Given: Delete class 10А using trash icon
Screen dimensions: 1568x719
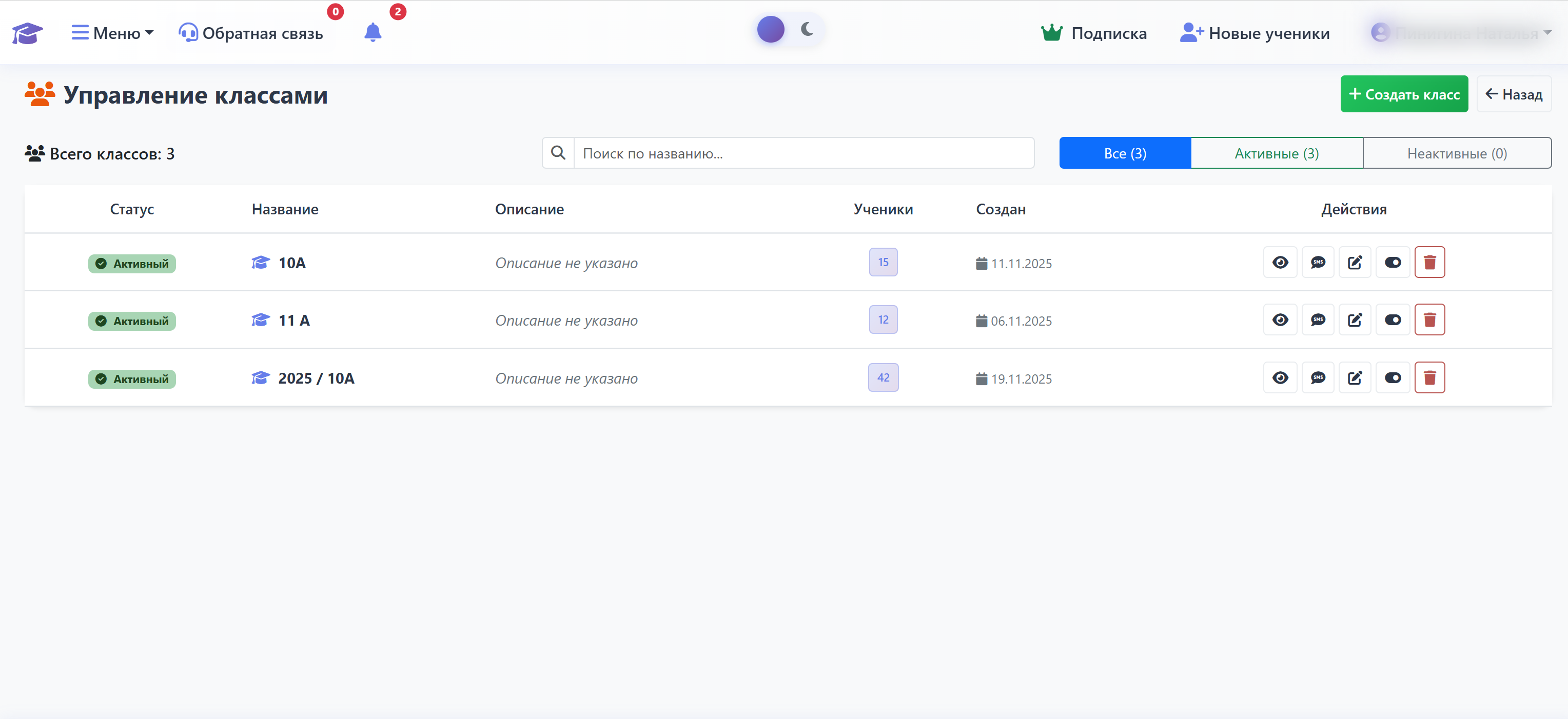Looking at the screenshot, I should [1430, 262].
